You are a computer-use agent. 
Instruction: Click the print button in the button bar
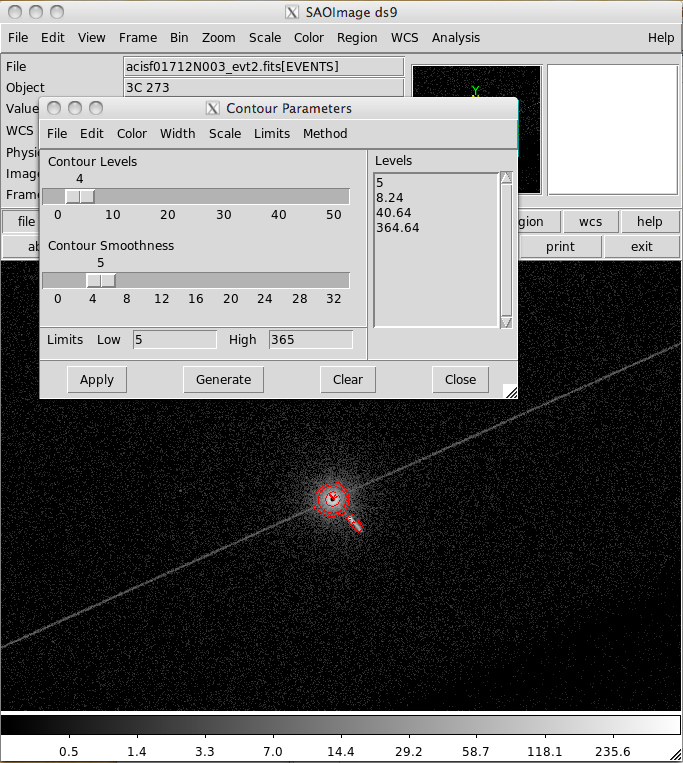pyautogui.click(x=560, y=246)
